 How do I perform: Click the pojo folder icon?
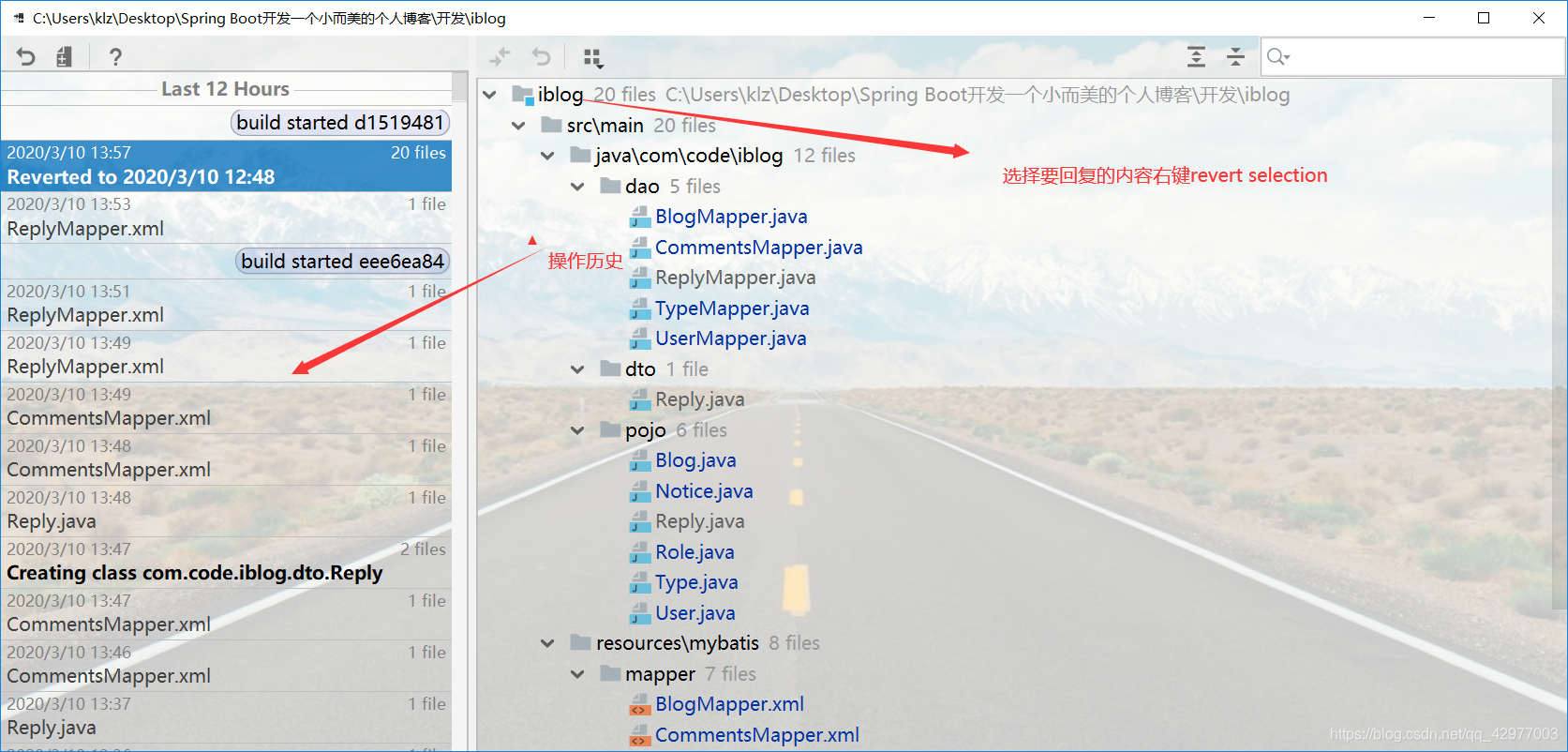pos(610,429)
